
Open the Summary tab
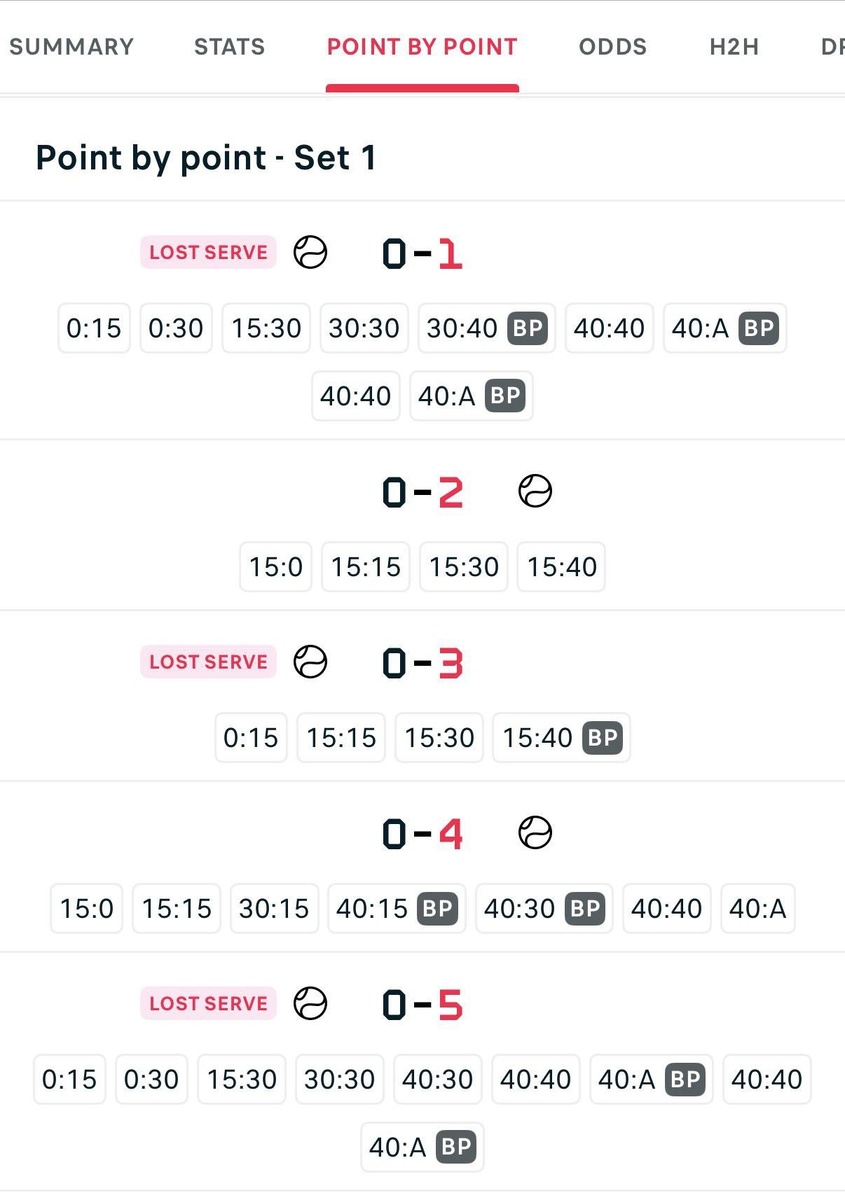71,46
